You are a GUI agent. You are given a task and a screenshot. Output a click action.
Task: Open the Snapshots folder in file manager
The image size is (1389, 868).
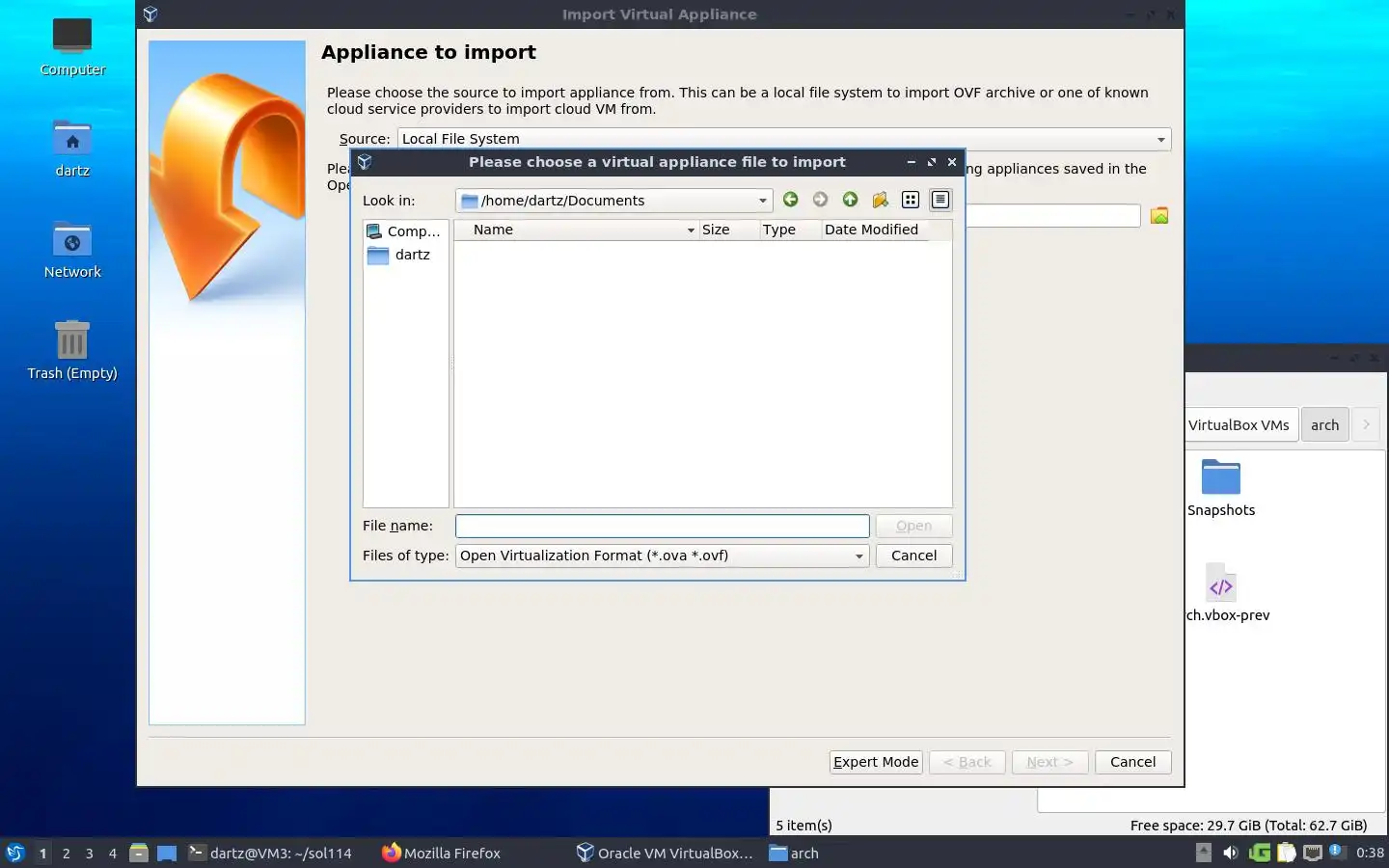point(1221,488)
